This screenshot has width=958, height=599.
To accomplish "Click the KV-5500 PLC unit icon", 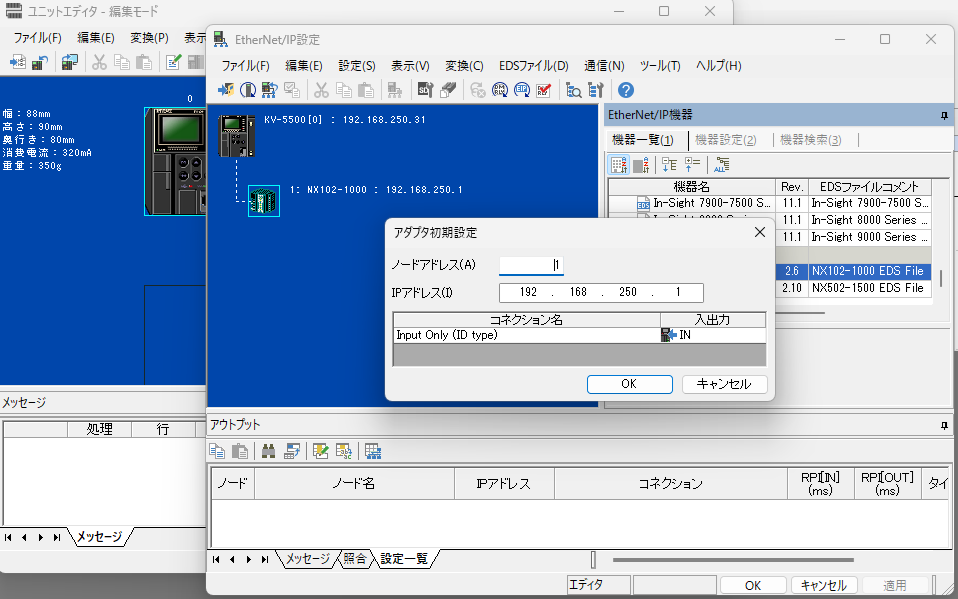I will coord(233,135).
